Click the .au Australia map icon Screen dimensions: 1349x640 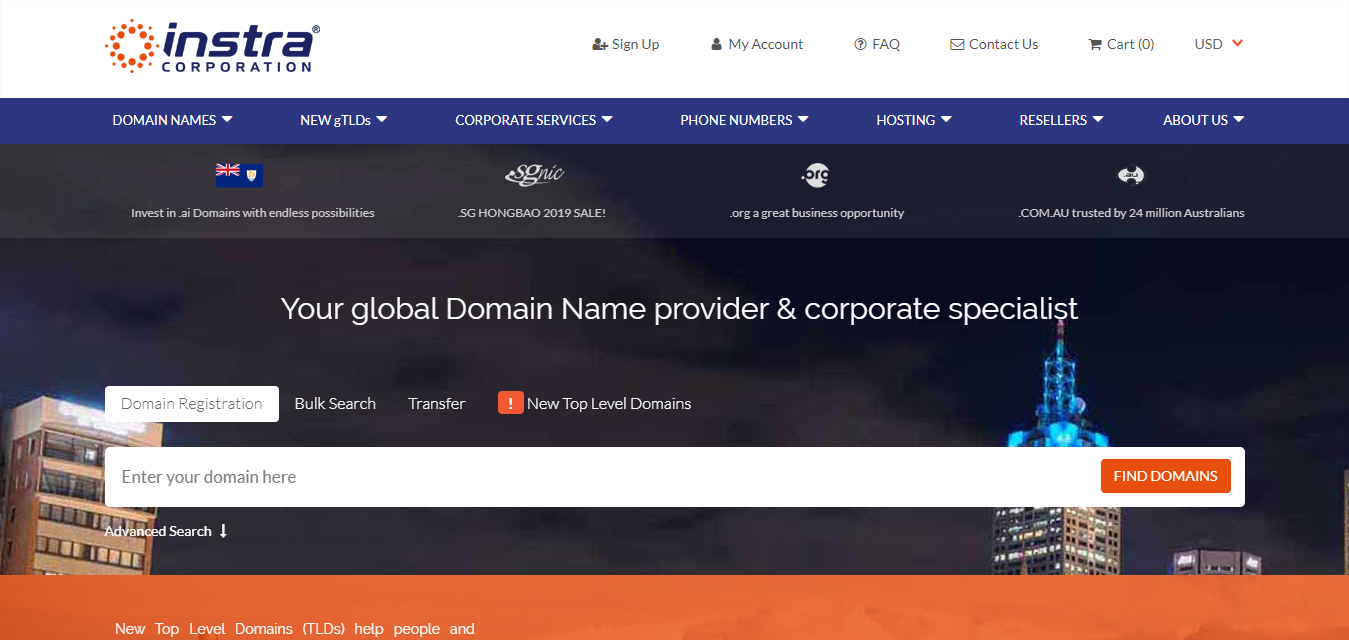(1130, 175)
